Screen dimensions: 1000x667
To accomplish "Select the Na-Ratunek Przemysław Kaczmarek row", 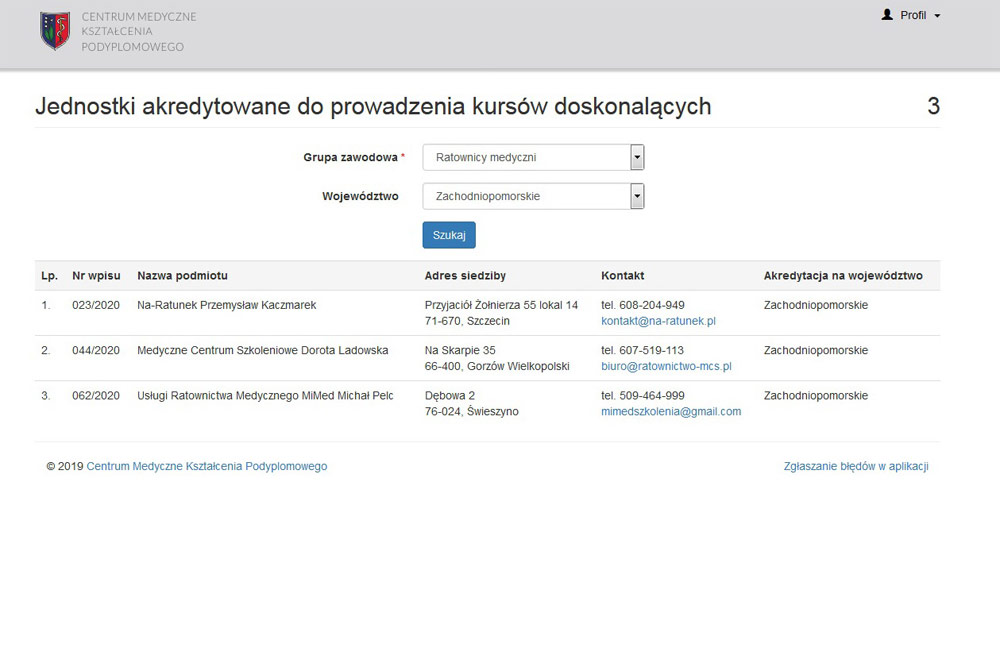I will pyautogui.click(x=226, y=305).
